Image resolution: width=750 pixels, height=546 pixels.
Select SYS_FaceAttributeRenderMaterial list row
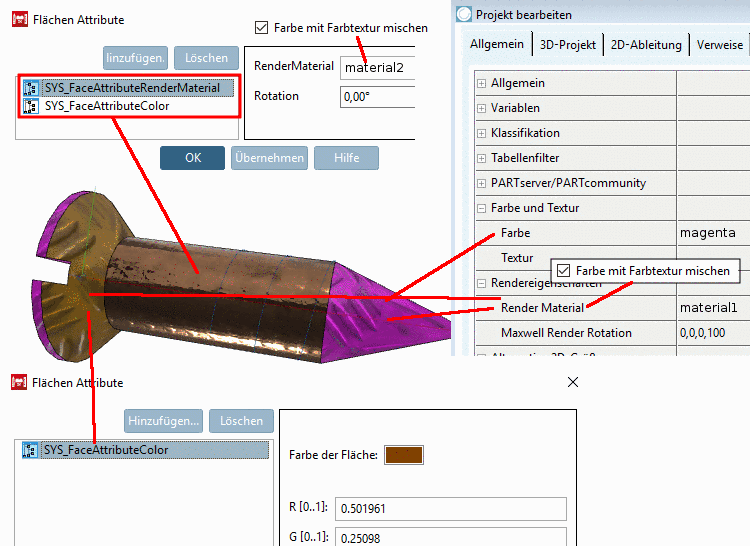128,88
